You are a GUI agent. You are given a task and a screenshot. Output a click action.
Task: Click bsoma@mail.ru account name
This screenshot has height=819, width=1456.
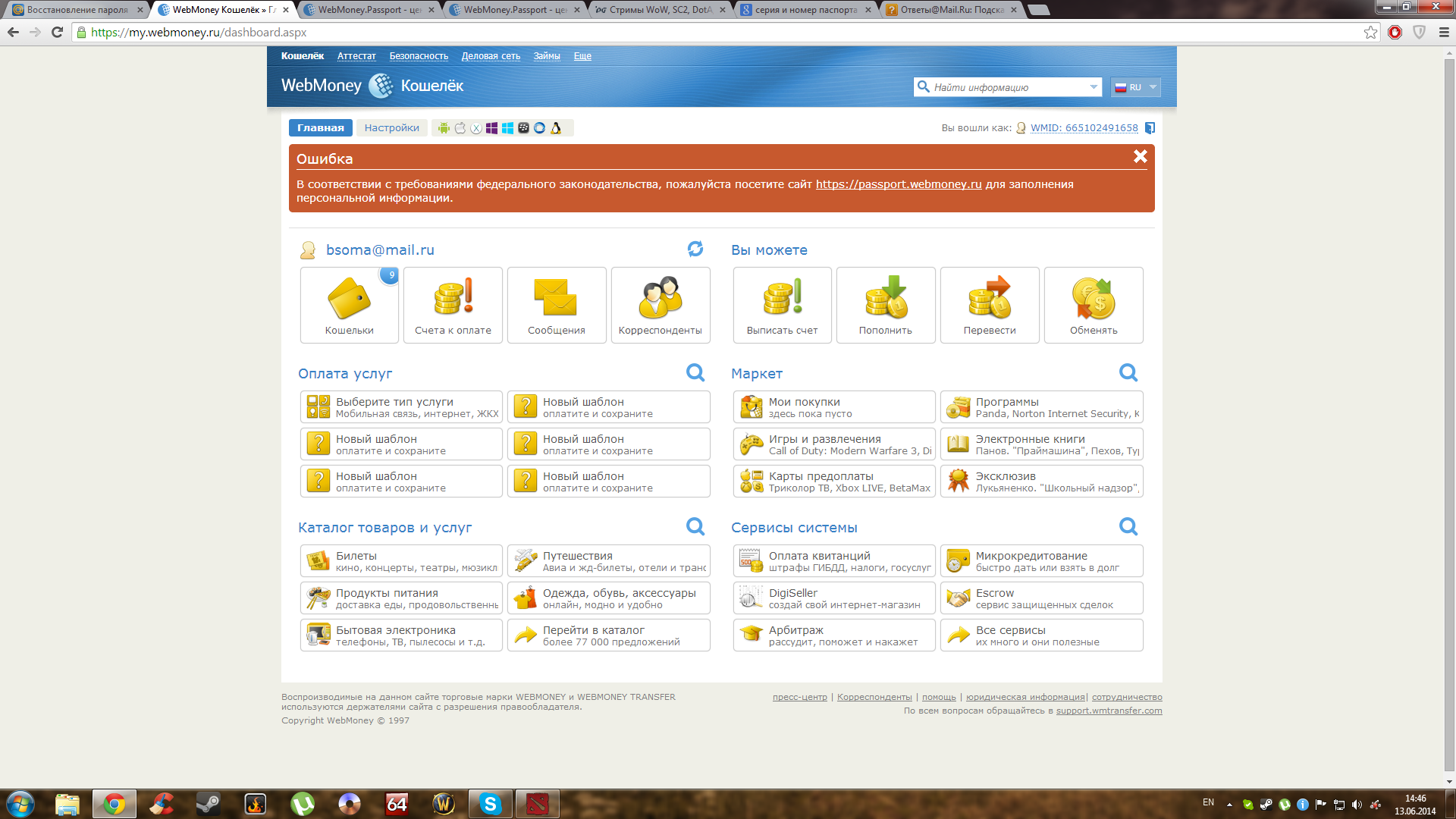pyautogui.click(x=380, y=250)
